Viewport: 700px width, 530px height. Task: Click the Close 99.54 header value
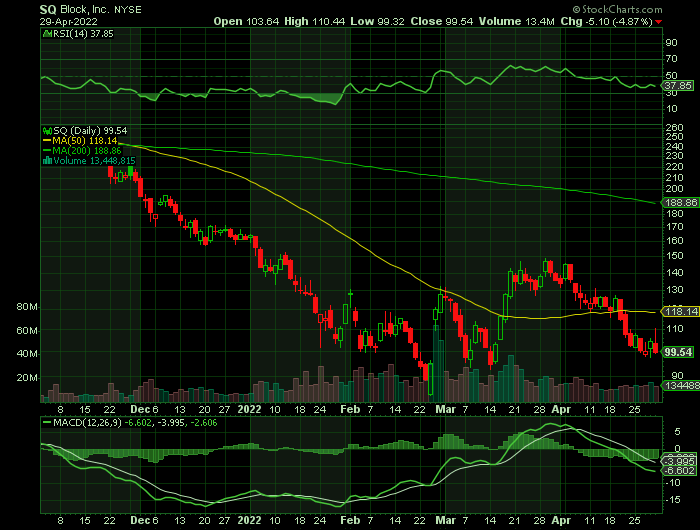point(442,21)
